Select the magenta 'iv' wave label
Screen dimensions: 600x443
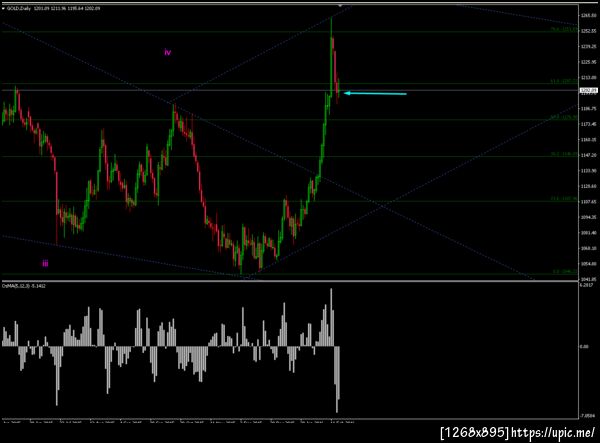(168, 52)
